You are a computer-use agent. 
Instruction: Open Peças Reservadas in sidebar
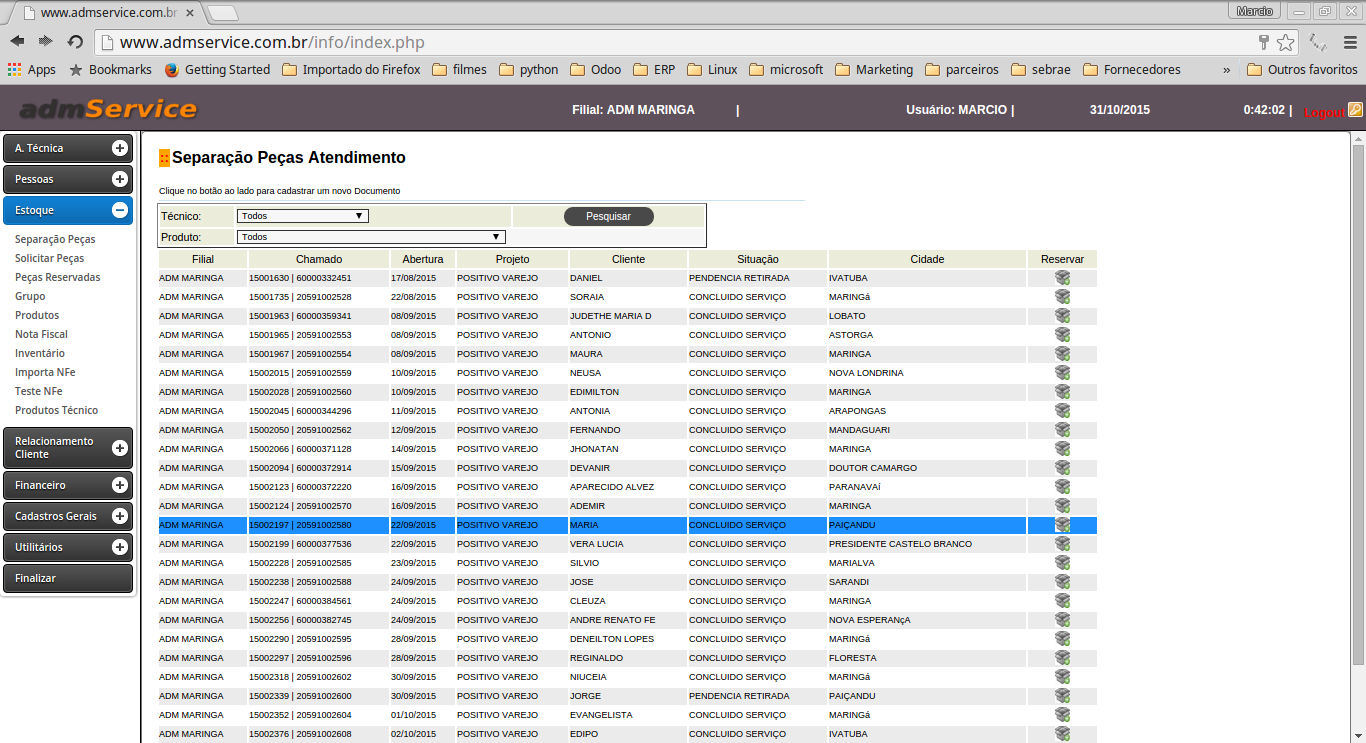tap(57, 277)
